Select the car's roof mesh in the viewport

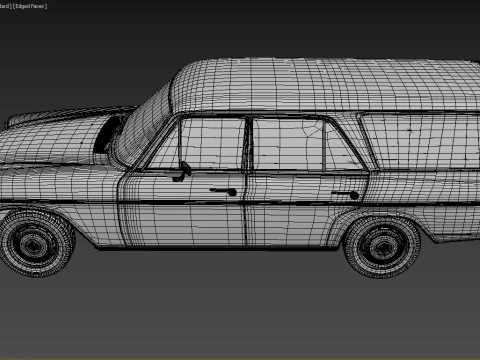[325, 85]
